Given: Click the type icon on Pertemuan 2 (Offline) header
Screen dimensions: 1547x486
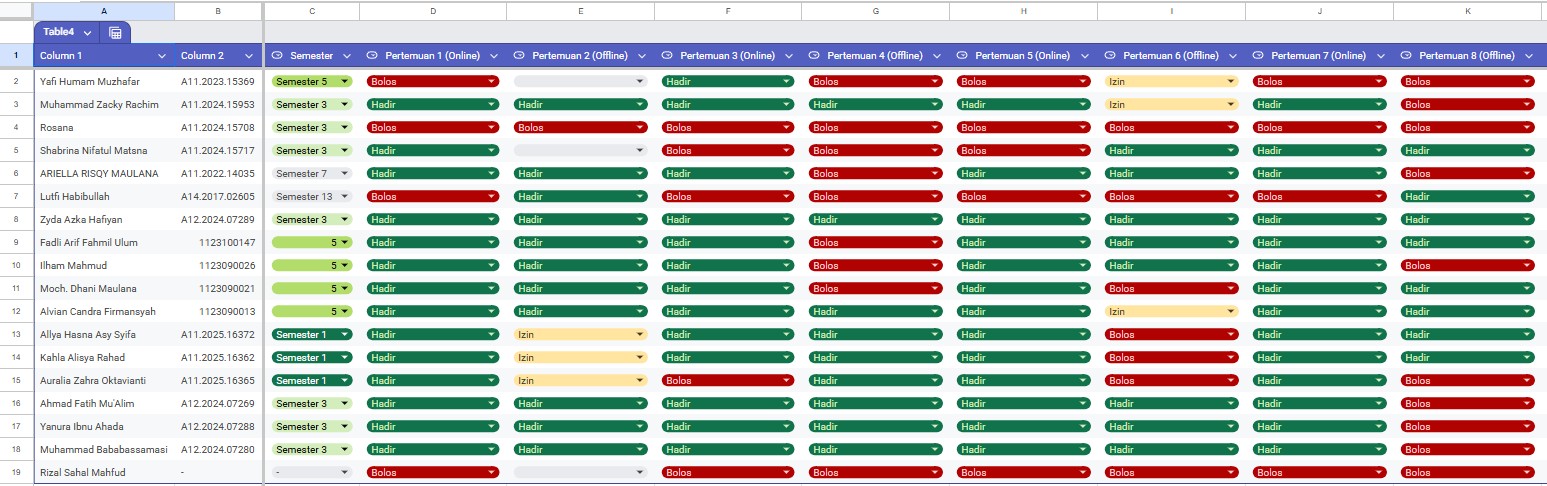Looking at the screenshot, I should pos(519,56).
